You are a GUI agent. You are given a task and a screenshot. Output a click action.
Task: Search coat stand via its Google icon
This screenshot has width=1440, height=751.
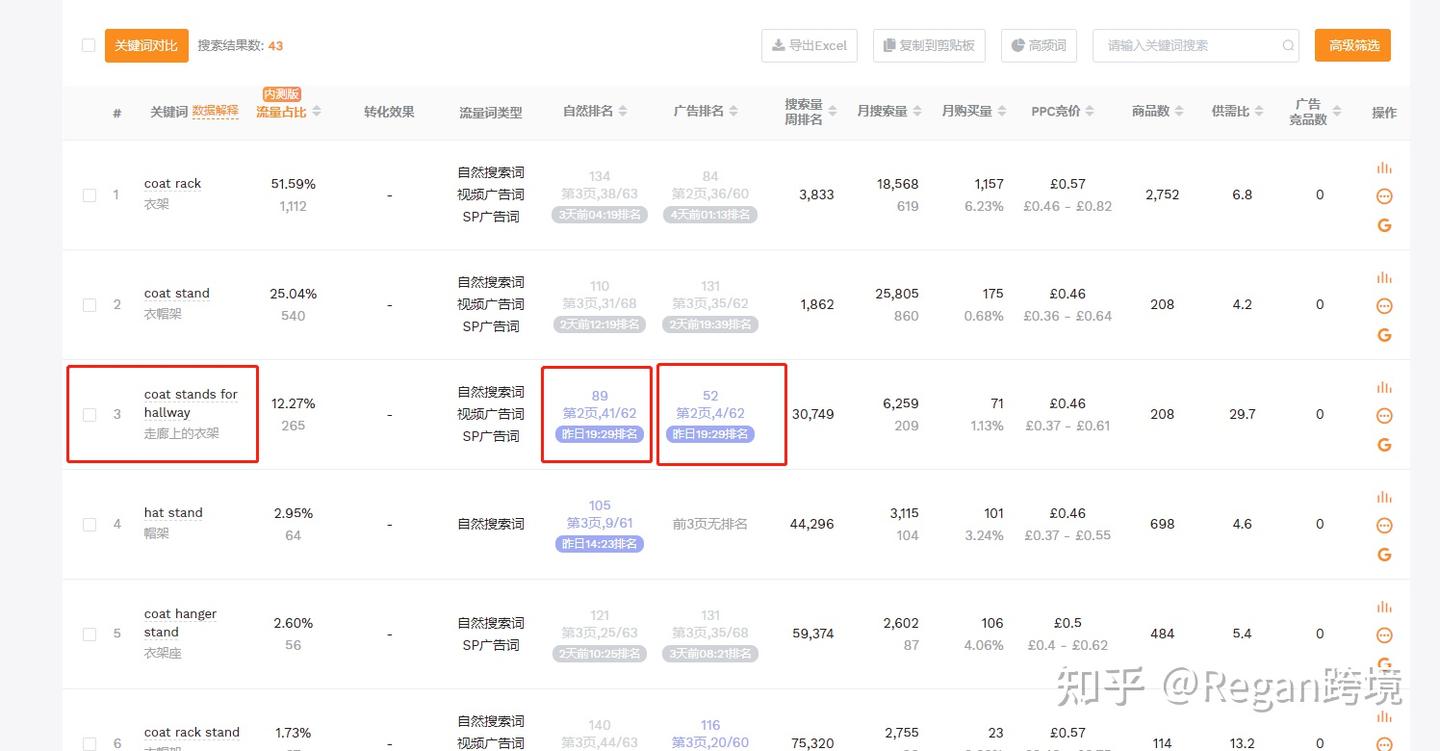[1384, 335]
